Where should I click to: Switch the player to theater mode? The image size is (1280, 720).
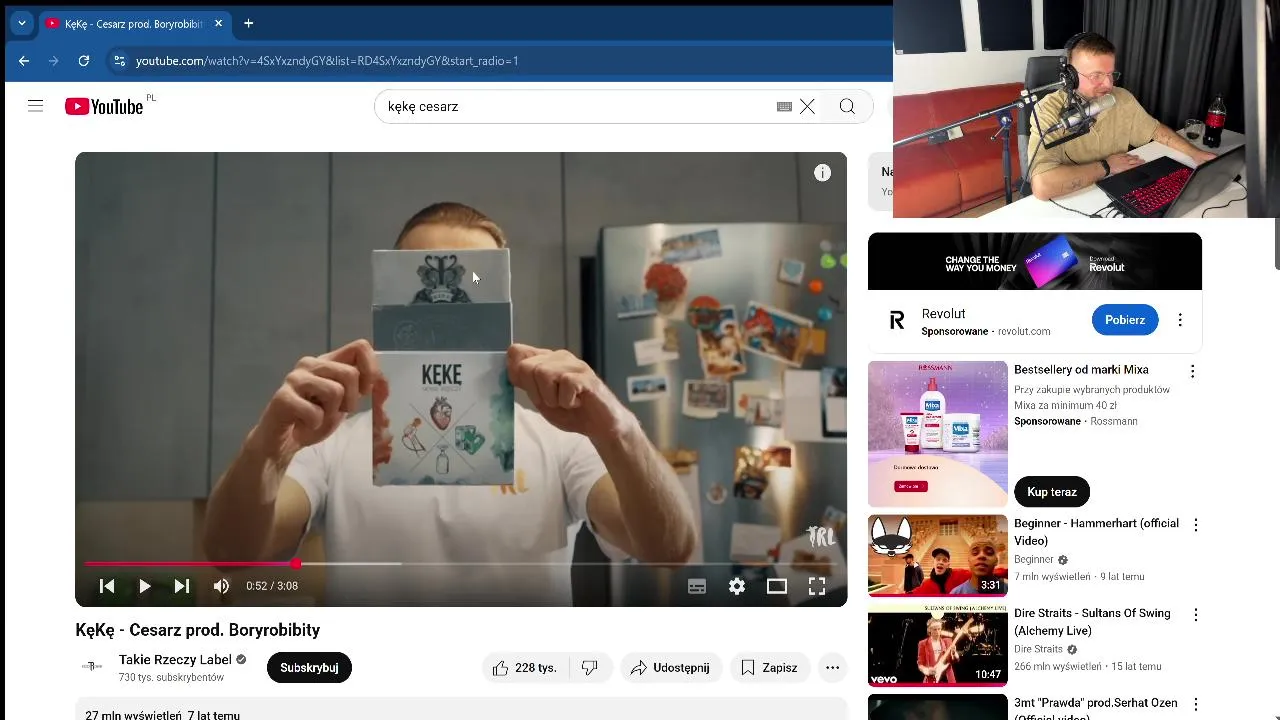777,586
